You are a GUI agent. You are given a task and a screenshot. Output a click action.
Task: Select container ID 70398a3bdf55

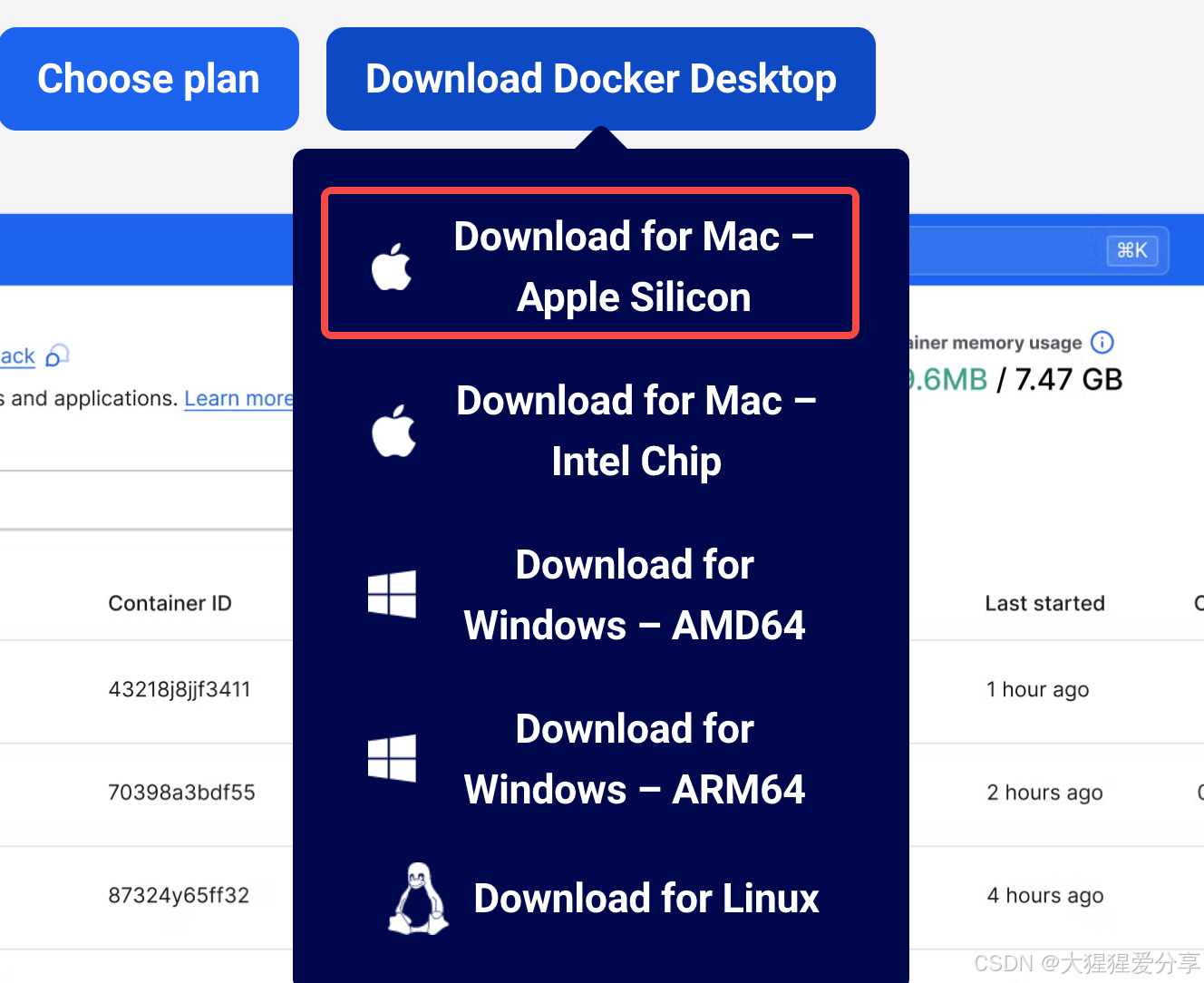coord(181,793)
